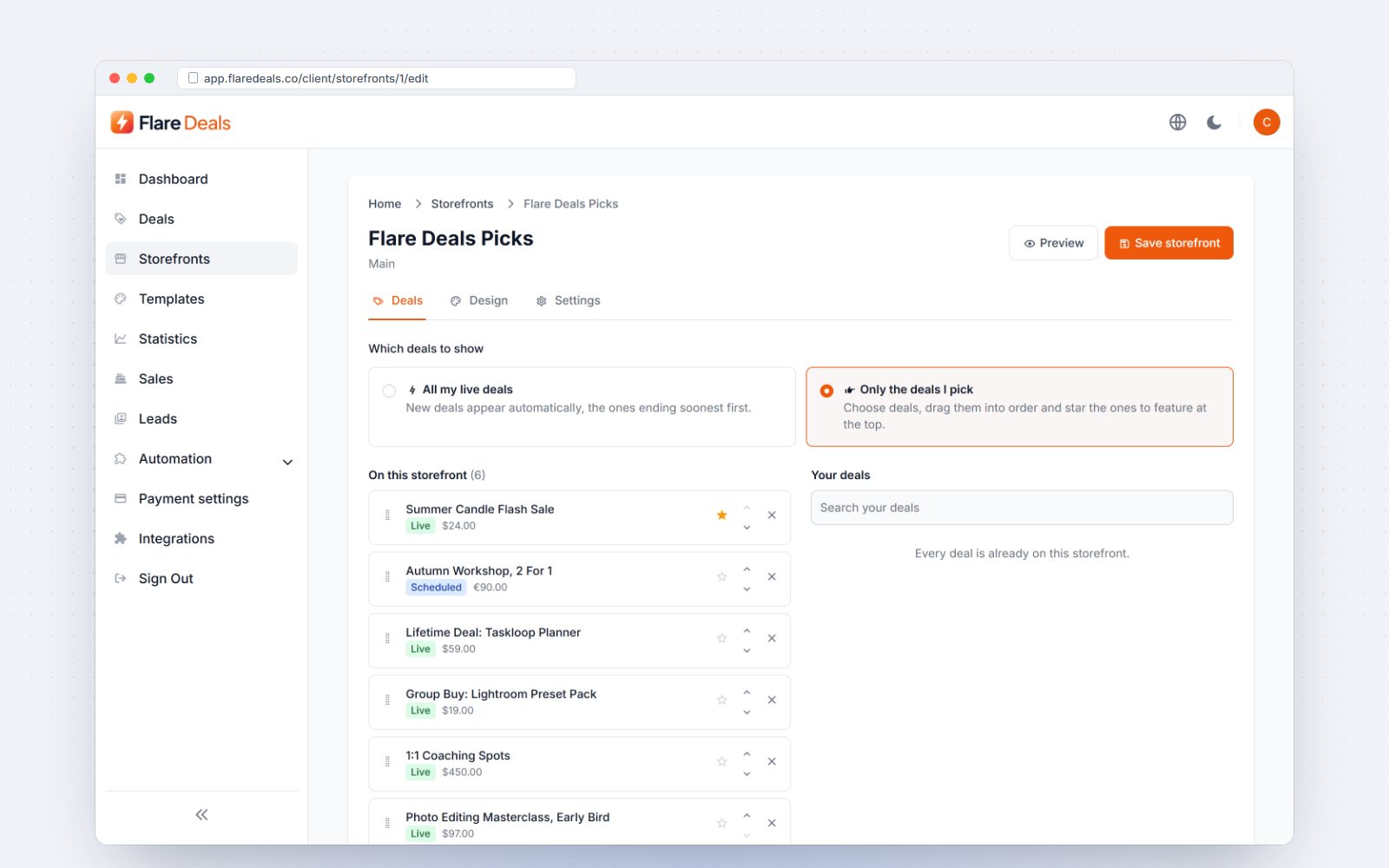Click drag handle of 1:1 Coaching Spots
Viewport: 1389px width, 868px height.
click(x=387, y=761)
